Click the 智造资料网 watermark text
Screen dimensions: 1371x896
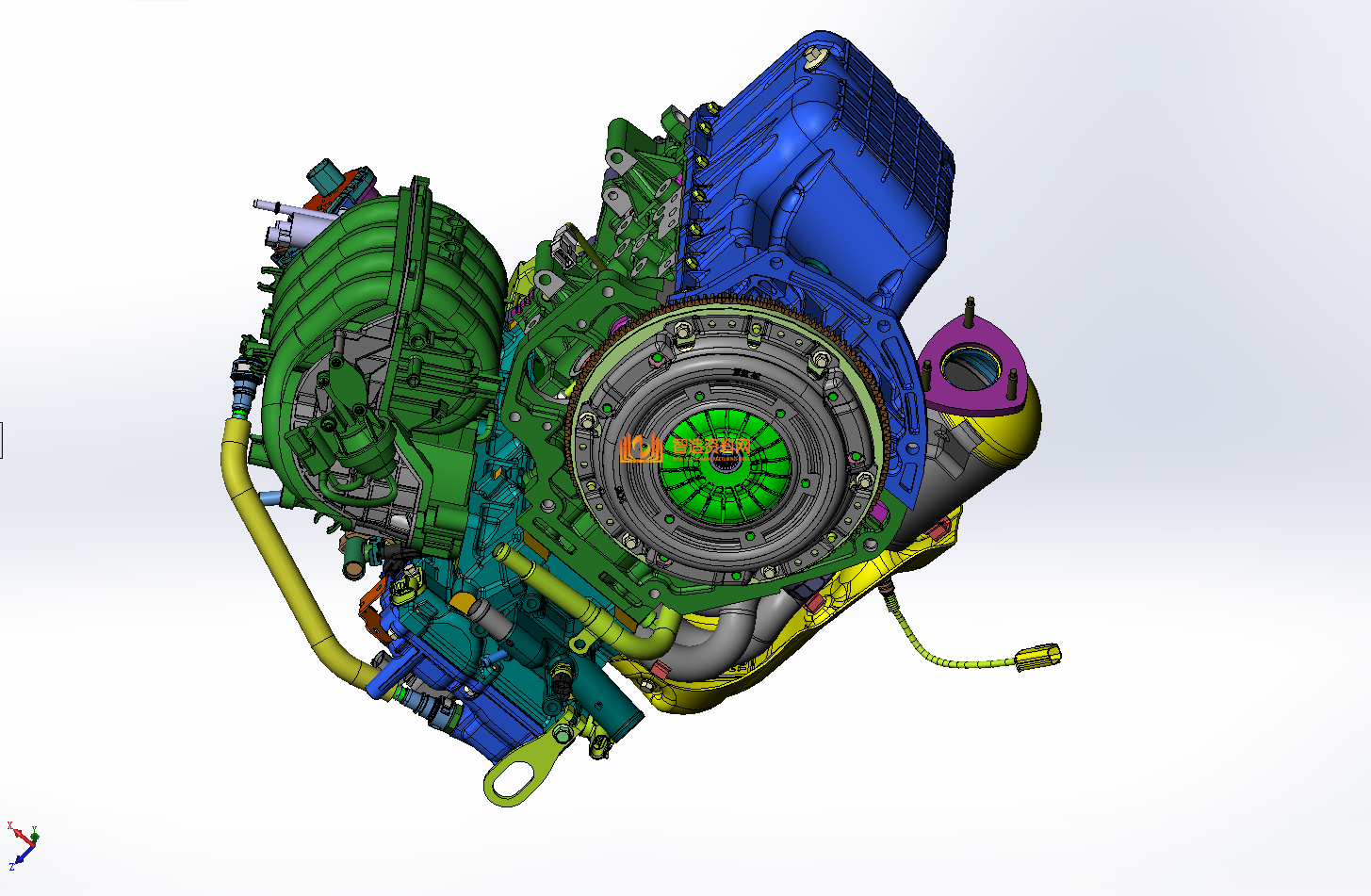tap(711, 448)
